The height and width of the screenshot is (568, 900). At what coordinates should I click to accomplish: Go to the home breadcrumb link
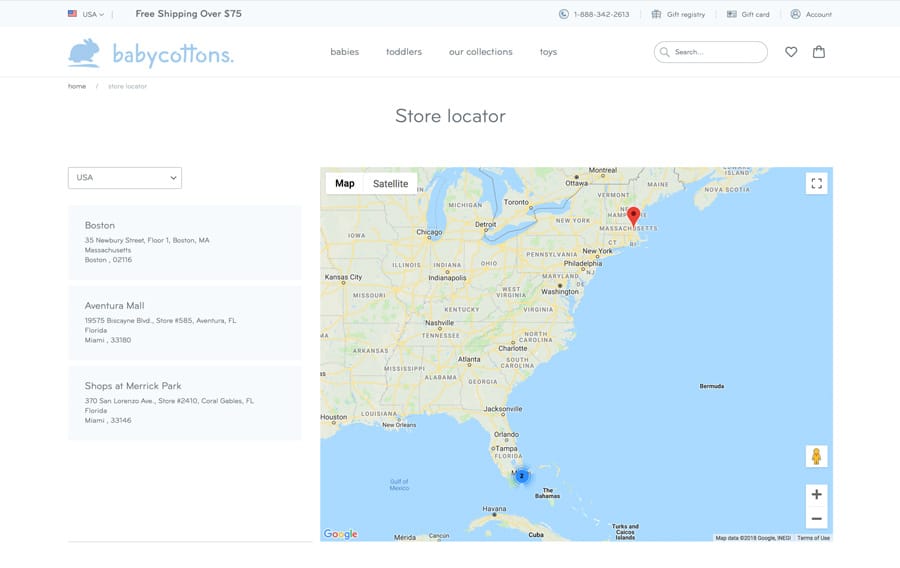(x=77, y=86)
